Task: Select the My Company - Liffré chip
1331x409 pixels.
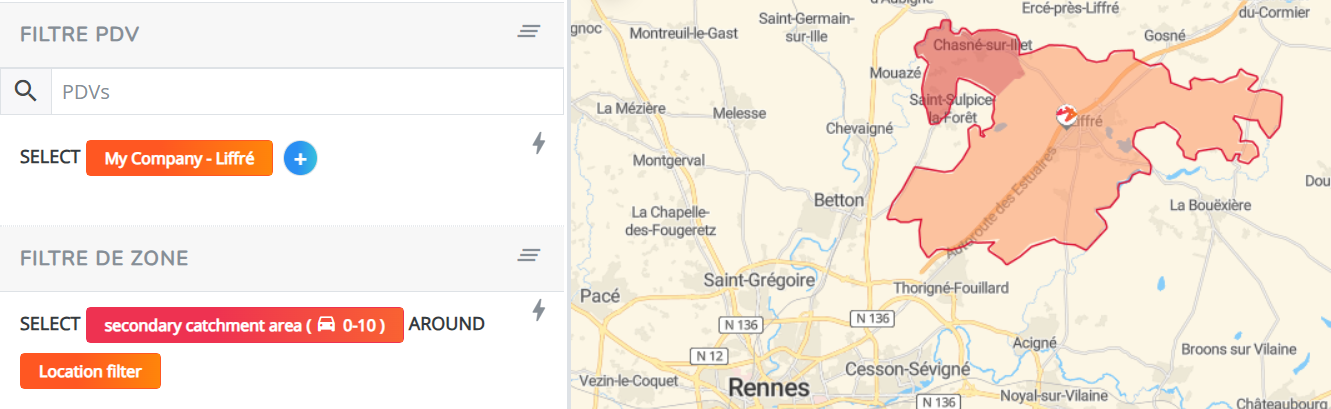Action: coord(179,158)
